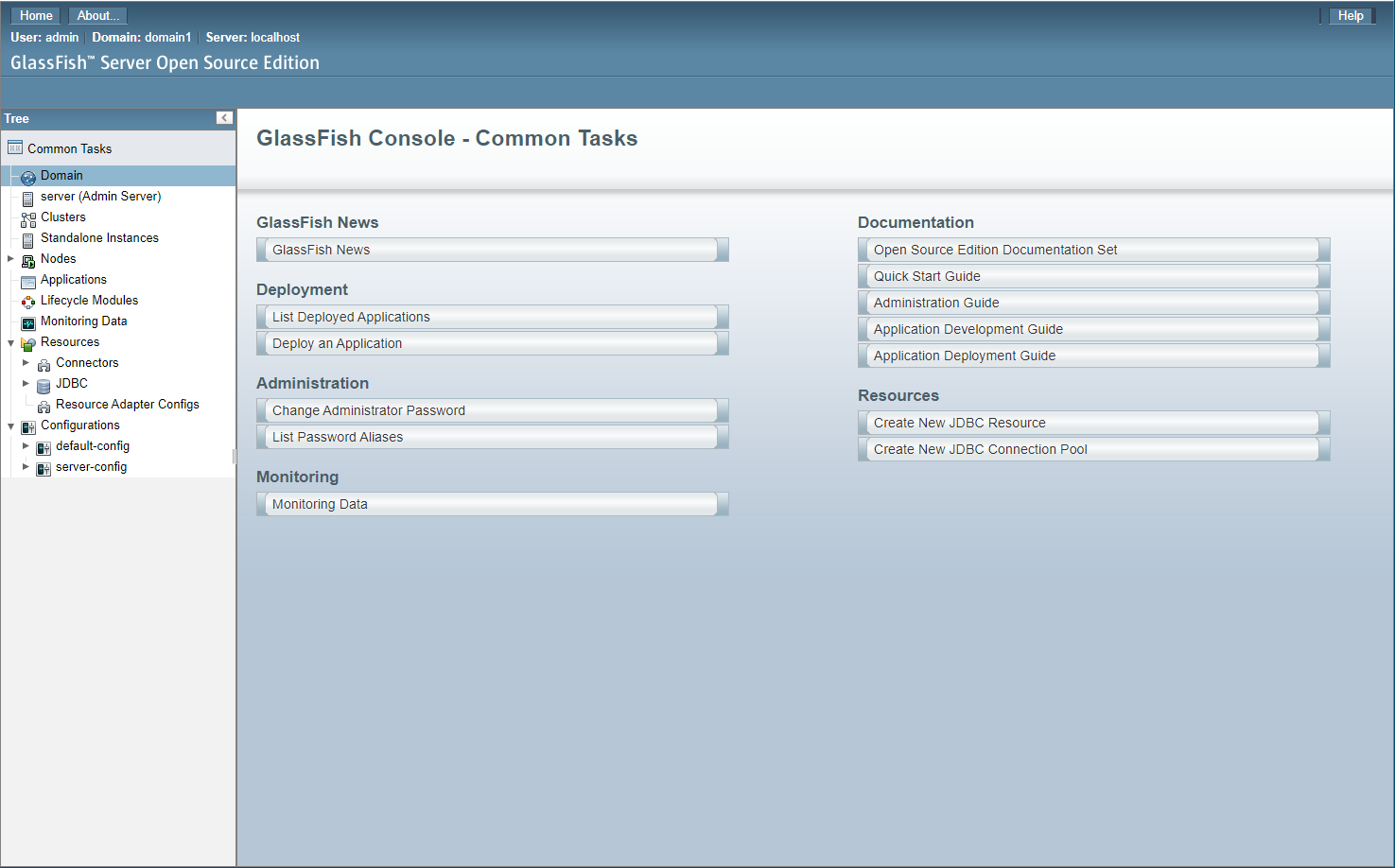Click the Lifecycle Modules icon
Image resolution: width=1395 pixels, height=868 pixels.
[28, 302]
